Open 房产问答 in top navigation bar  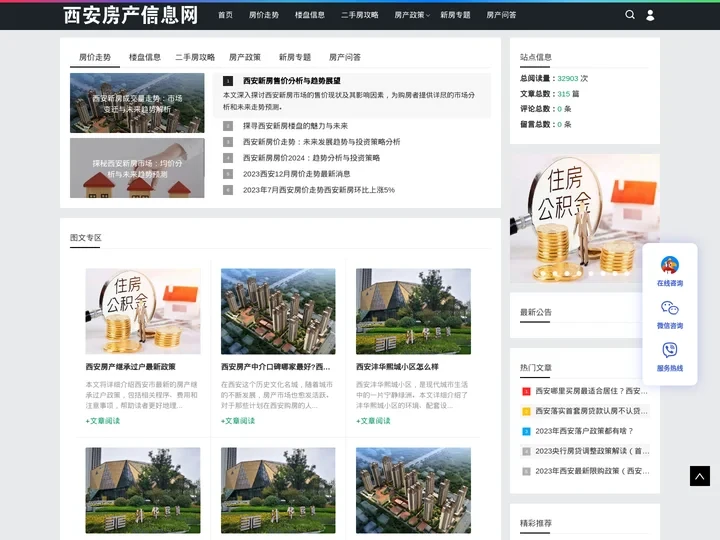pos(501,15)
